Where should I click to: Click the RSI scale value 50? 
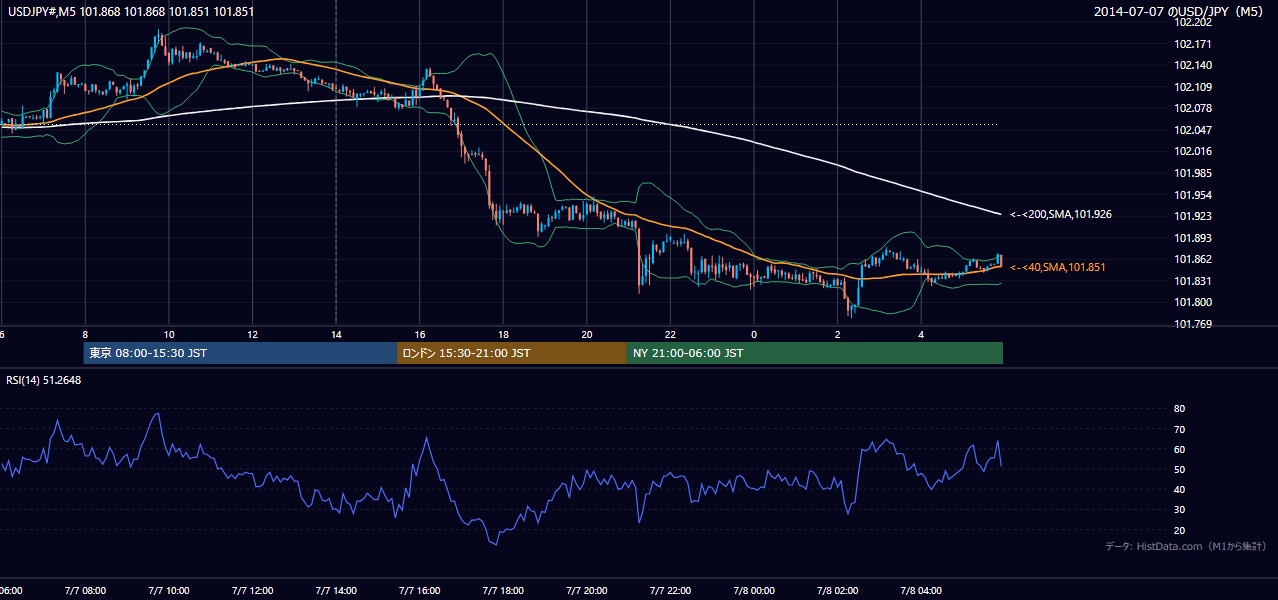click(1180, 469)
